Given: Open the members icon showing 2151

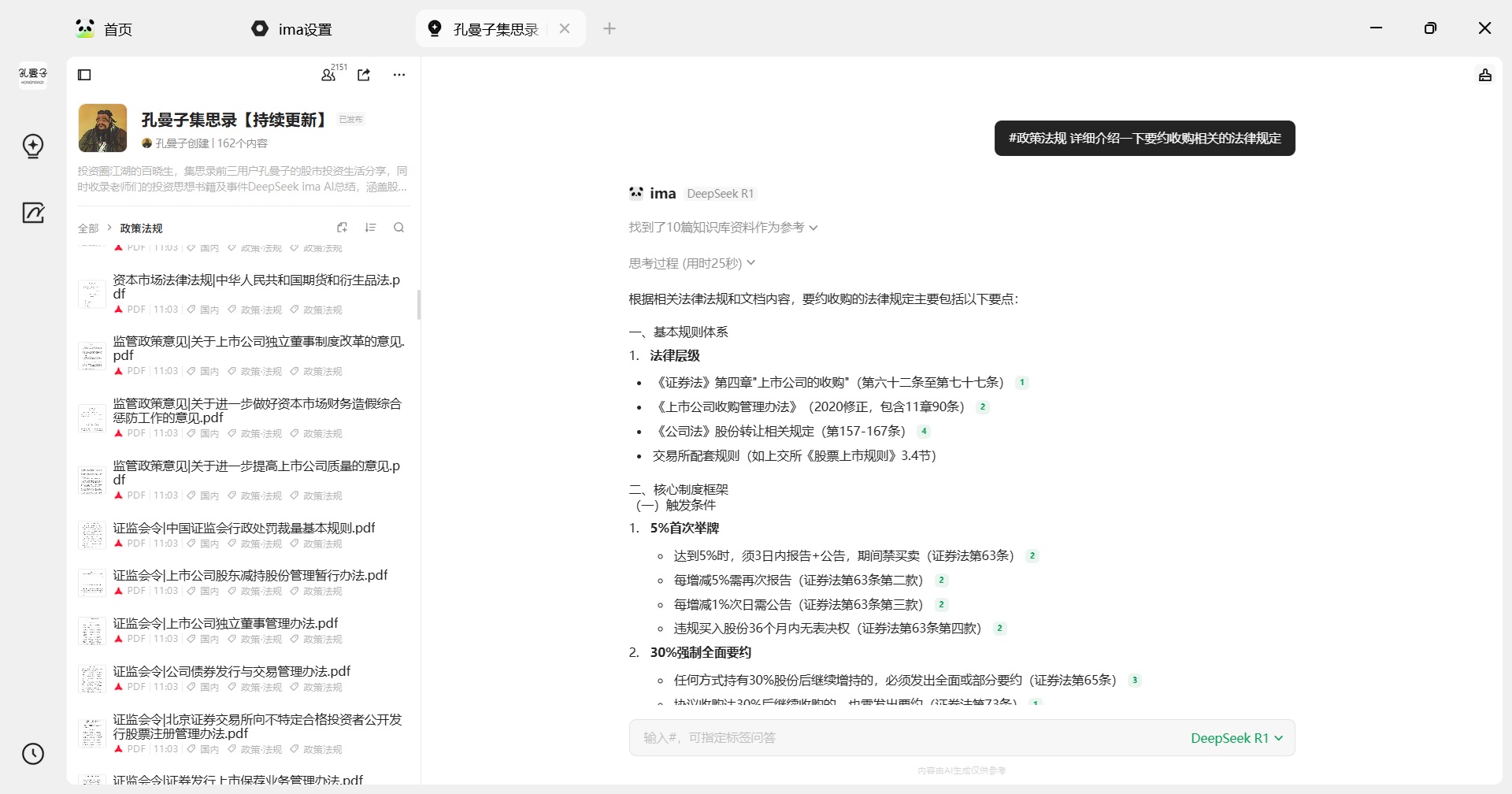Looking at the screenshot, I should pos(328,75).
